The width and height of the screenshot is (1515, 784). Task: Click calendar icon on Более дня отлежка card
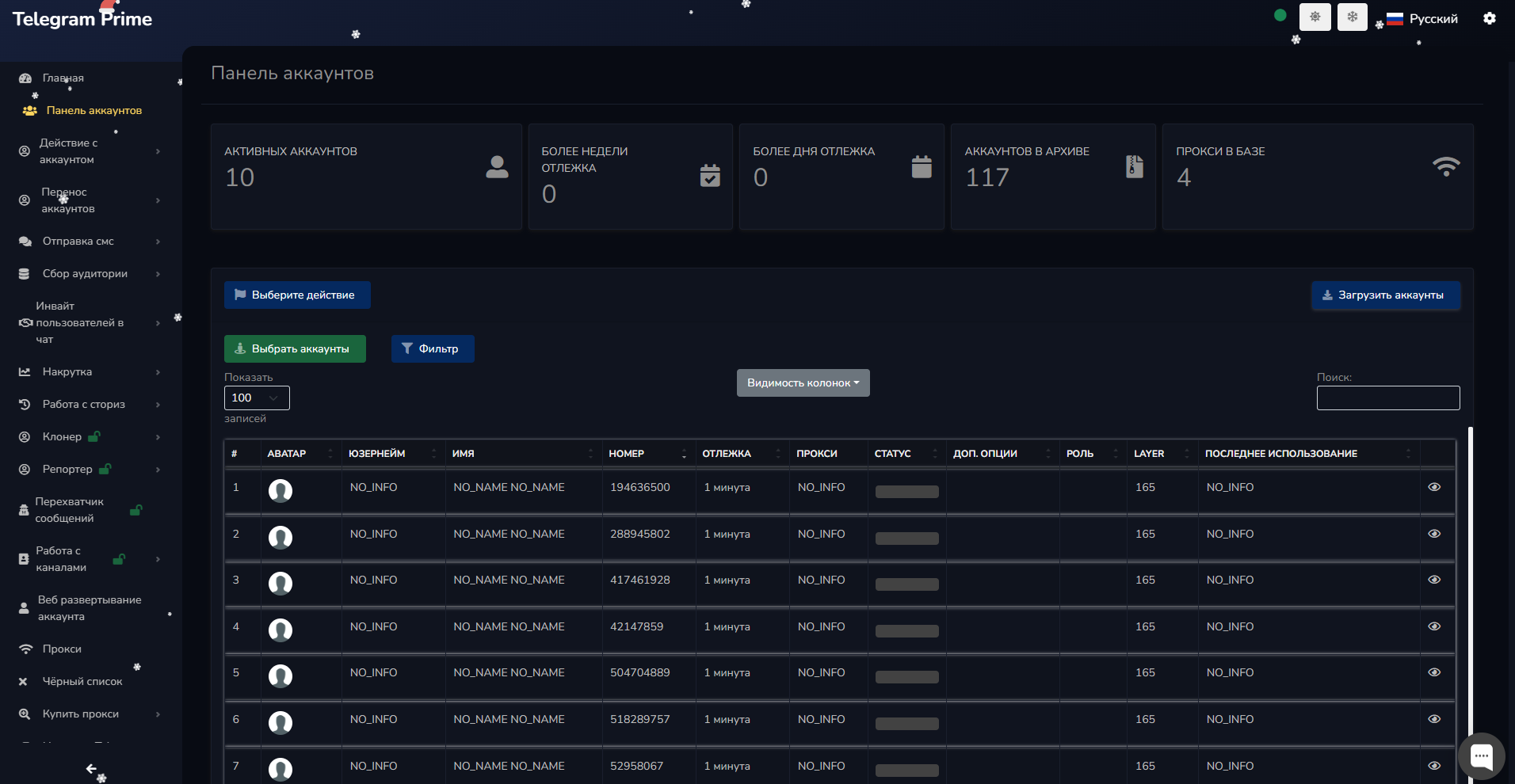tap(922, 167)
